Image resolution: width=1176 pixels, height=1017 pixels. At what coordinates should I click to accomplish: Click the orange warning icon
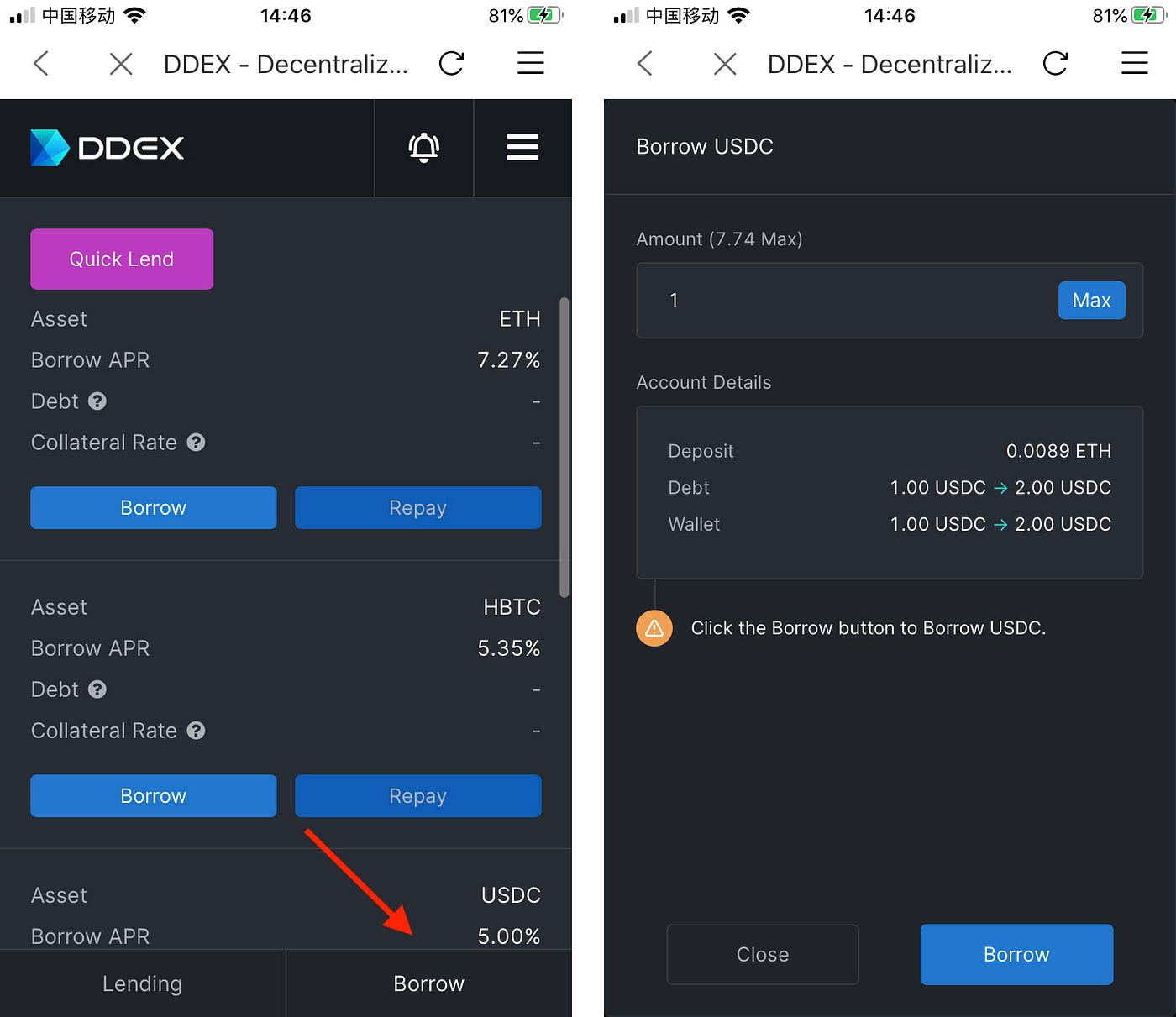654,628
